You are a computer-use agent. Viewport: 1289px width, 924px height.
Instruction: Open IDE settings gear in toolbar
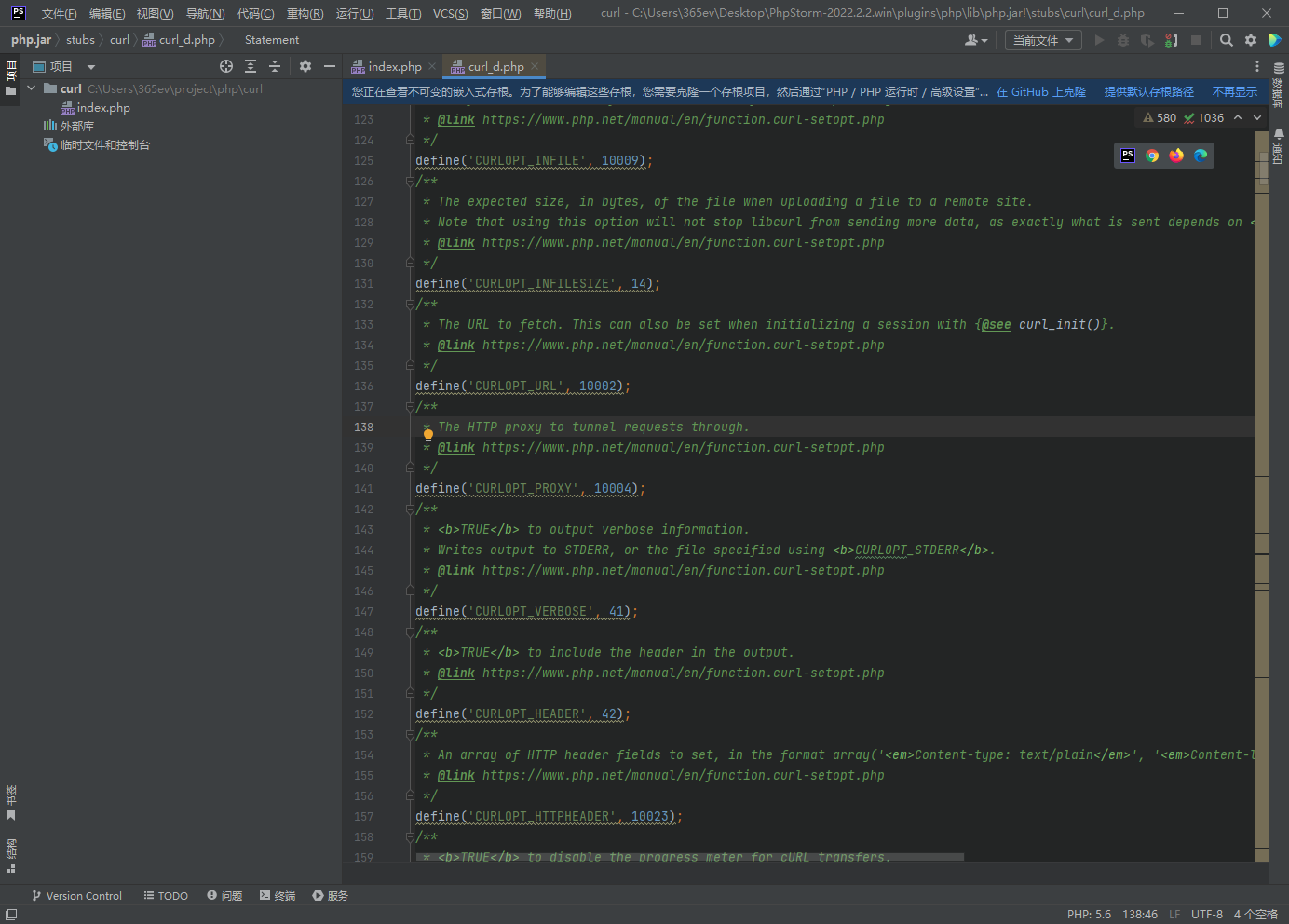1251,40
